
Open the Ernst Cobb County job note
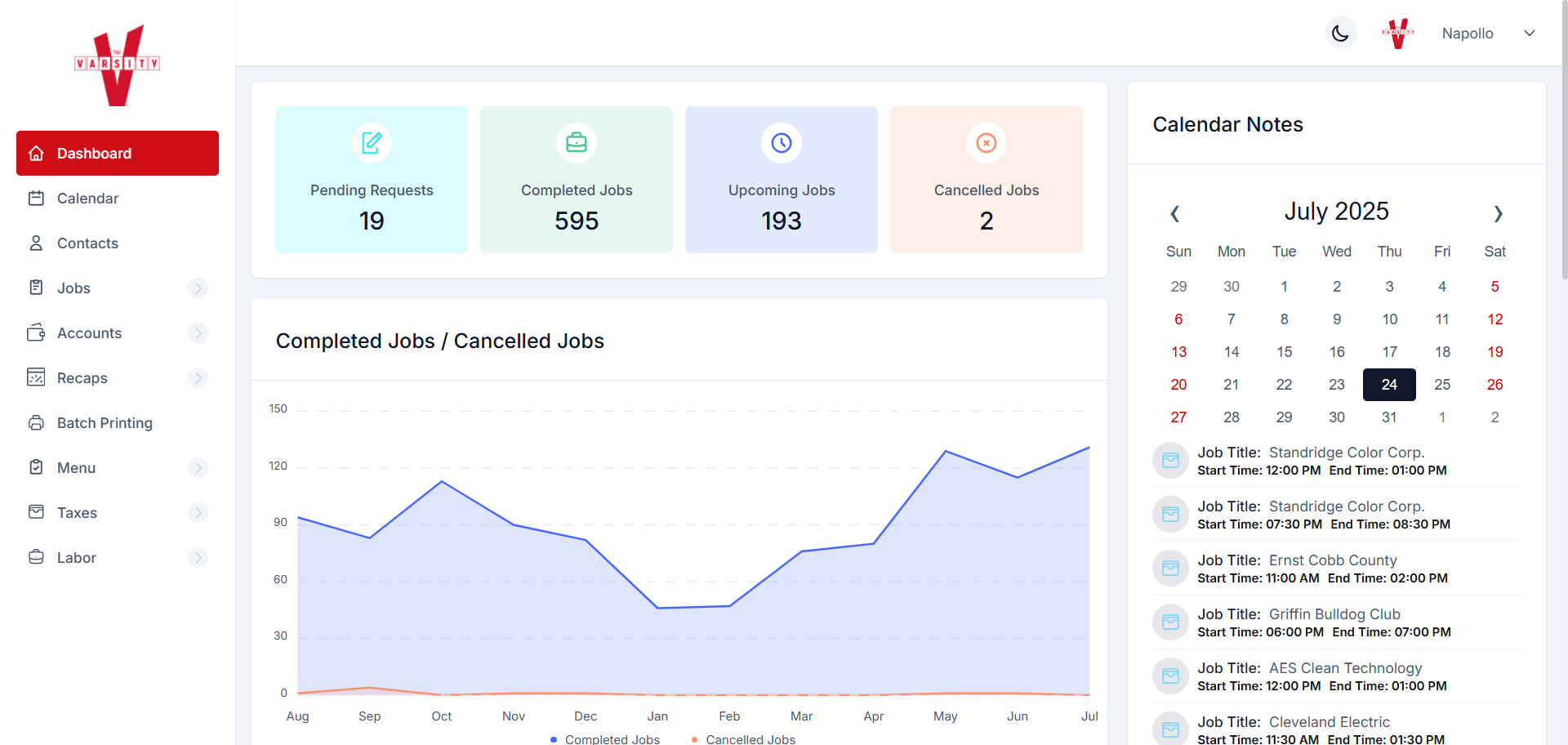coord(1332,560)
